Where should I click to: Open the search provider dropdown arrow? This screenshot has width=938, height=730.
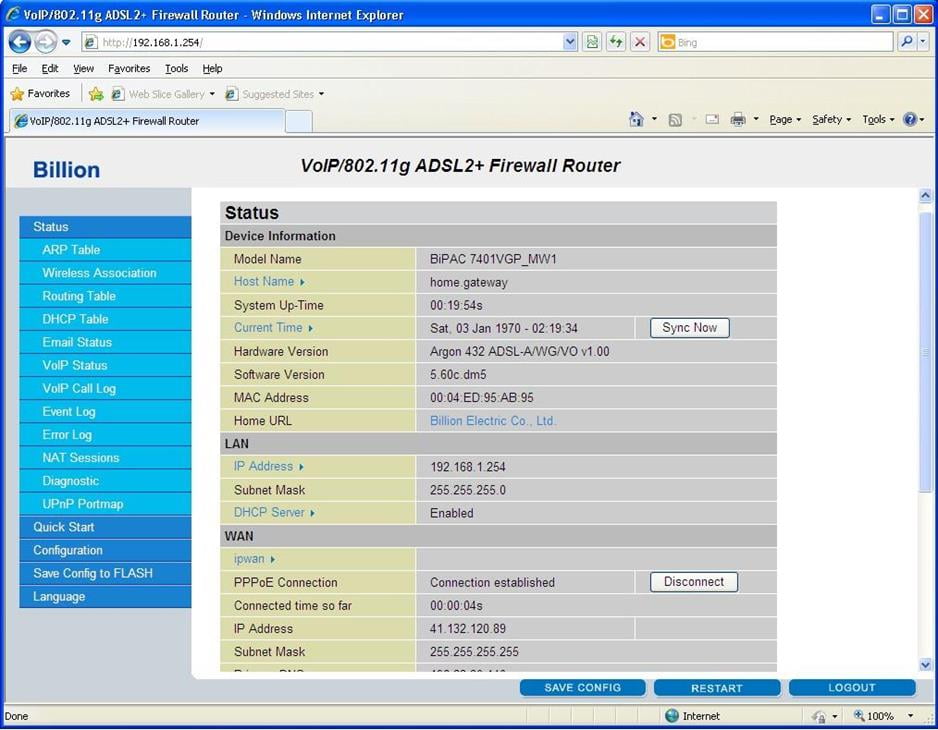(923, 42)
